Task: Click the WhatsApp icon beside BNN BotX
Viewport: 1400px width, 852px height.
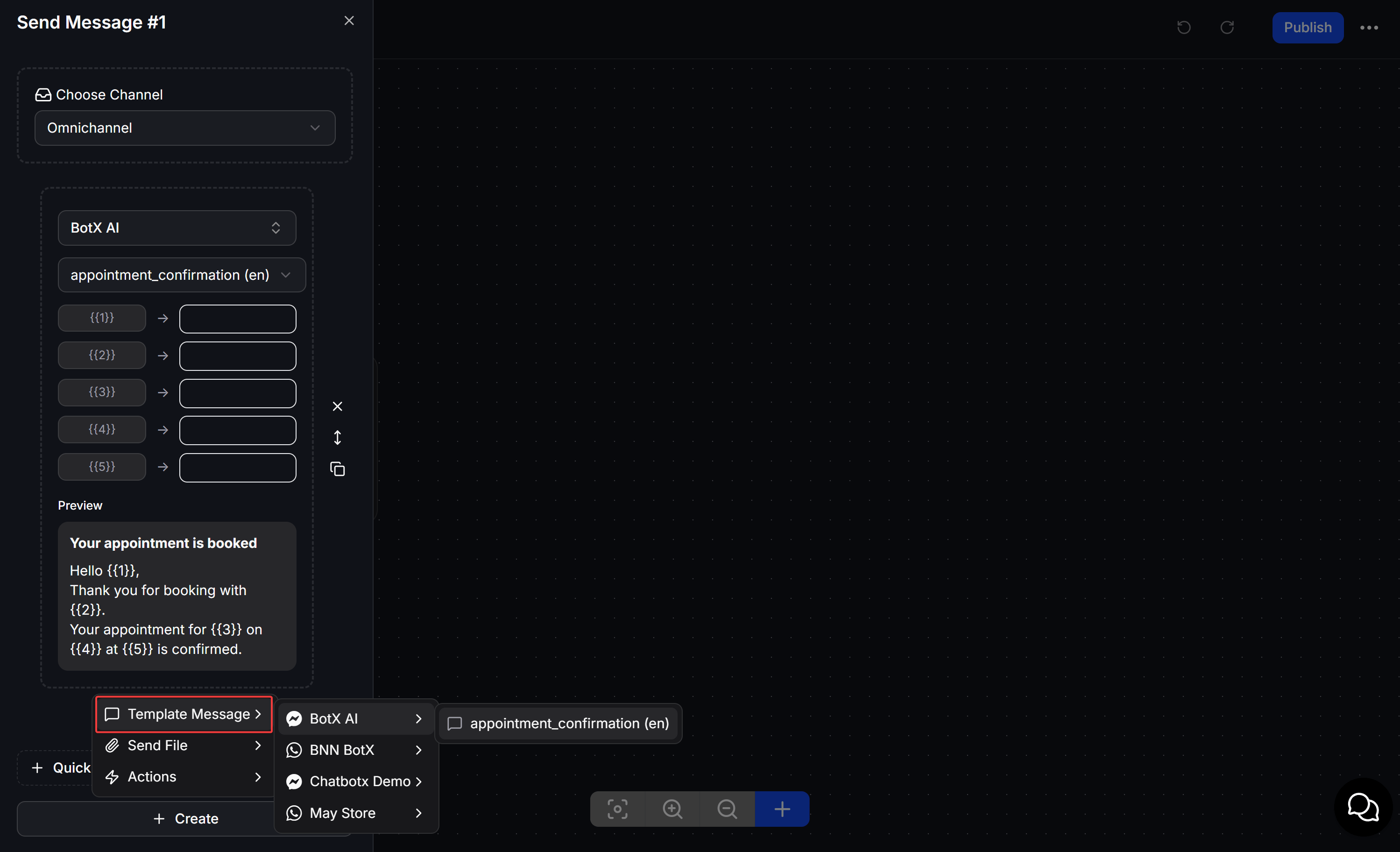Action: click(294, 750)
